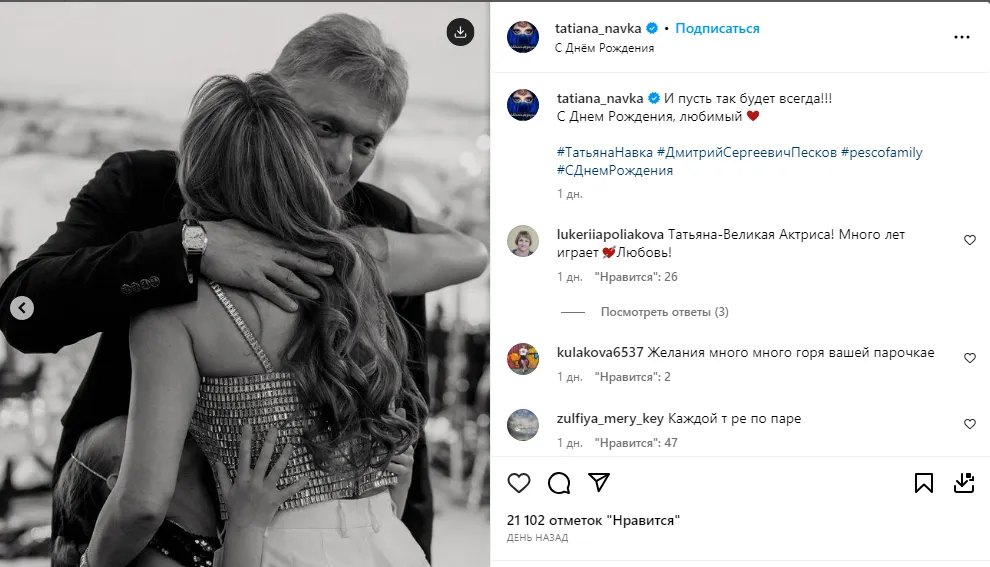Like lukeriiapoliakova's comment
This screenshot has height=567, width=990.
(969, 240)
